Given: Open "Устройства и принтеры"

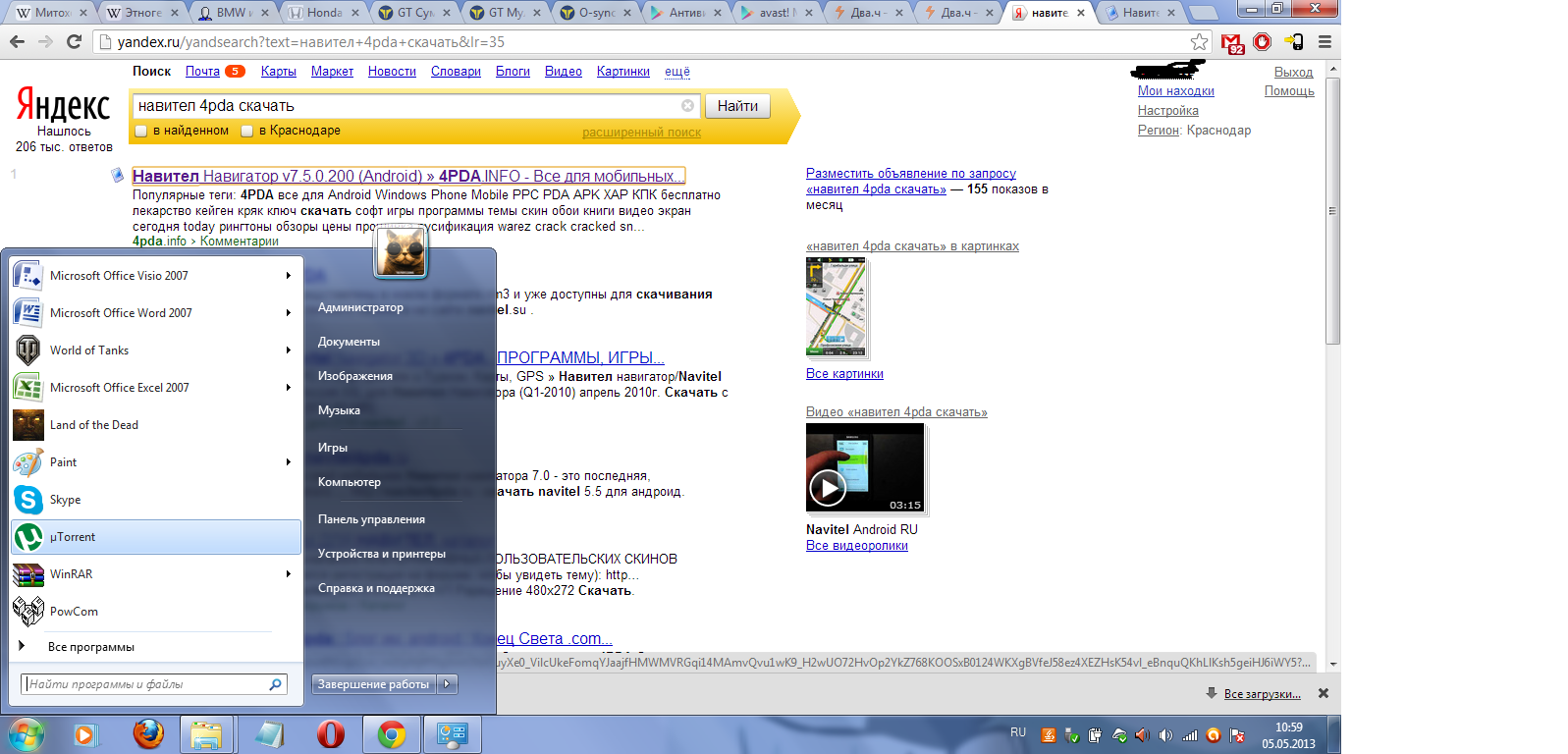Looking at the screenshot, I should coord(382,554).
